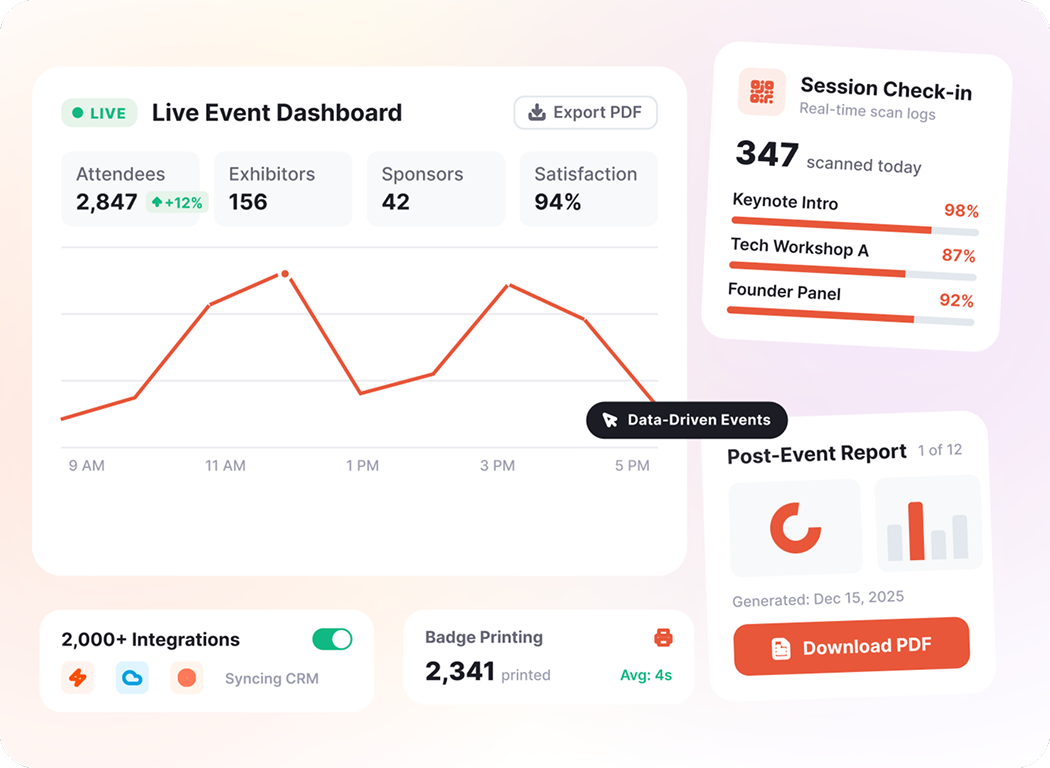Click the 3 PM axis label
This screenshot has height=768, width=1050.
point(498,465)
